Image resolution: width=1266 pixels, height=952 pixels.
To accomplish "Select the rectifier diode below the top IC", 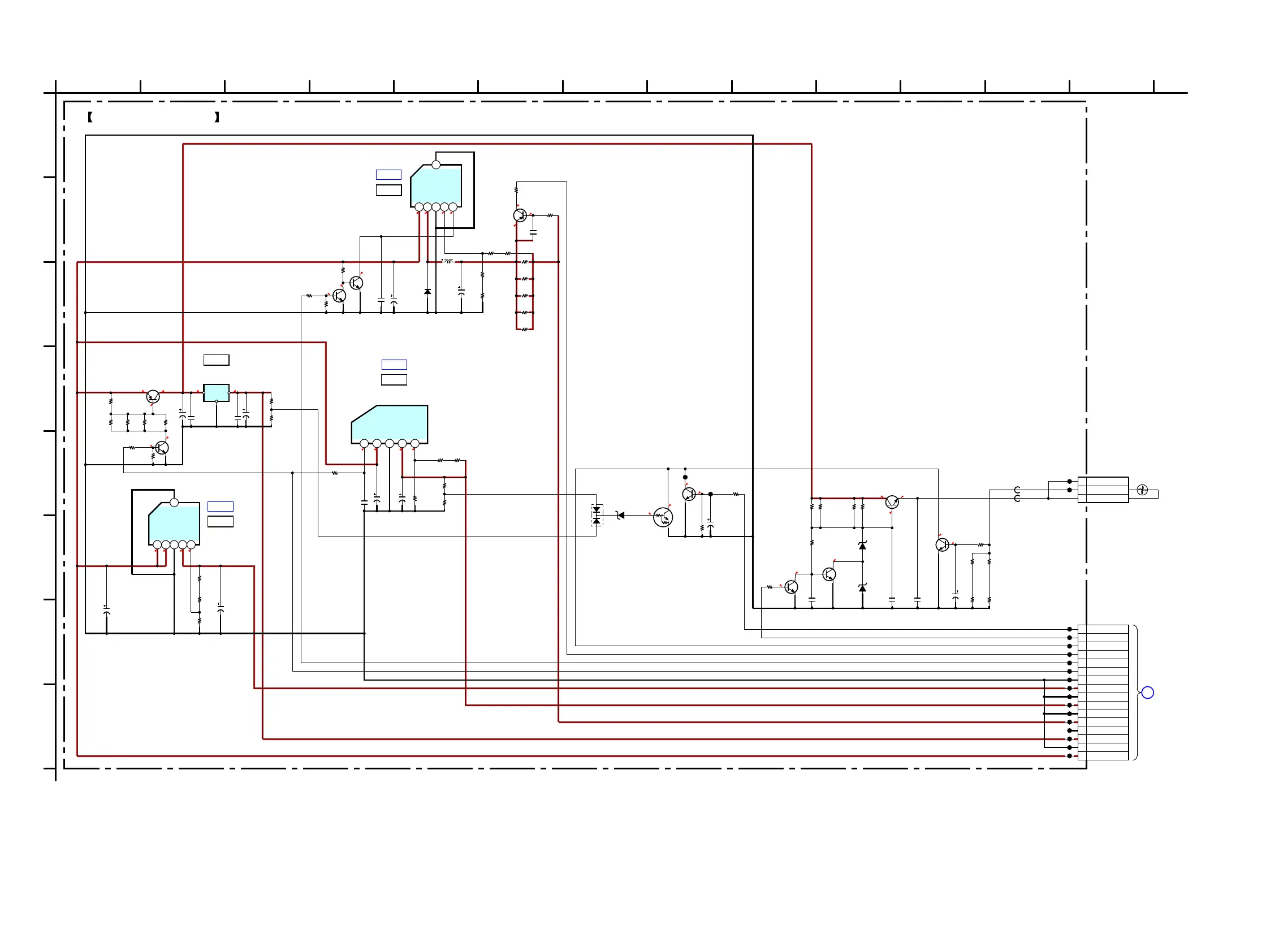I will tap(427, 292).
